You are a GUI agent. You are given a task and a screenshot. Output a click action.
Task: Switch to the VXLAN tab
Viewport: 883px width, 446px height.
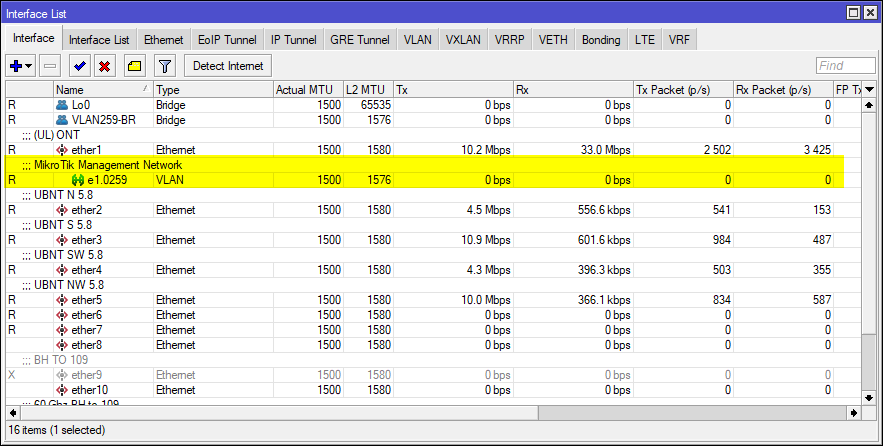coord(463,40)
